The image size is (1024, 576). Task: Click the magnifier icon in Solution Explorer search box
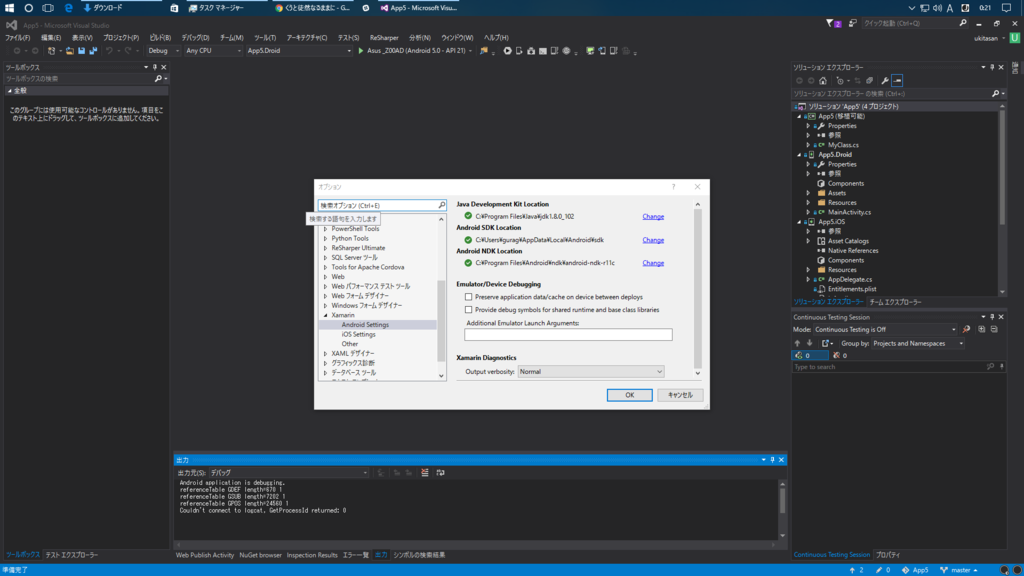pos(996,93)
